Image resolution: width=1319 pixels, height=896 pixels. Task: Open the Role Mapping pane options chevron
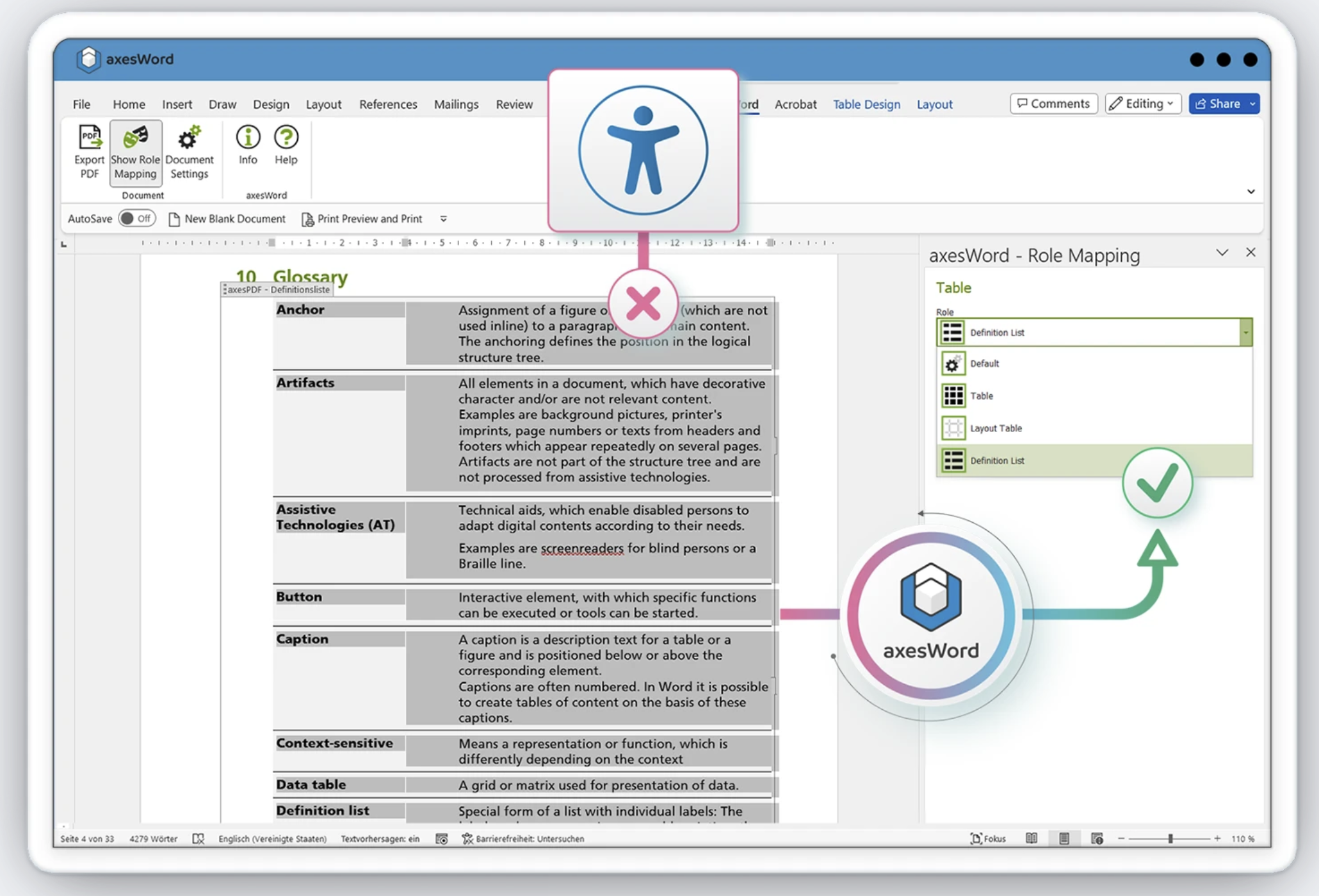coord(1222,253)
